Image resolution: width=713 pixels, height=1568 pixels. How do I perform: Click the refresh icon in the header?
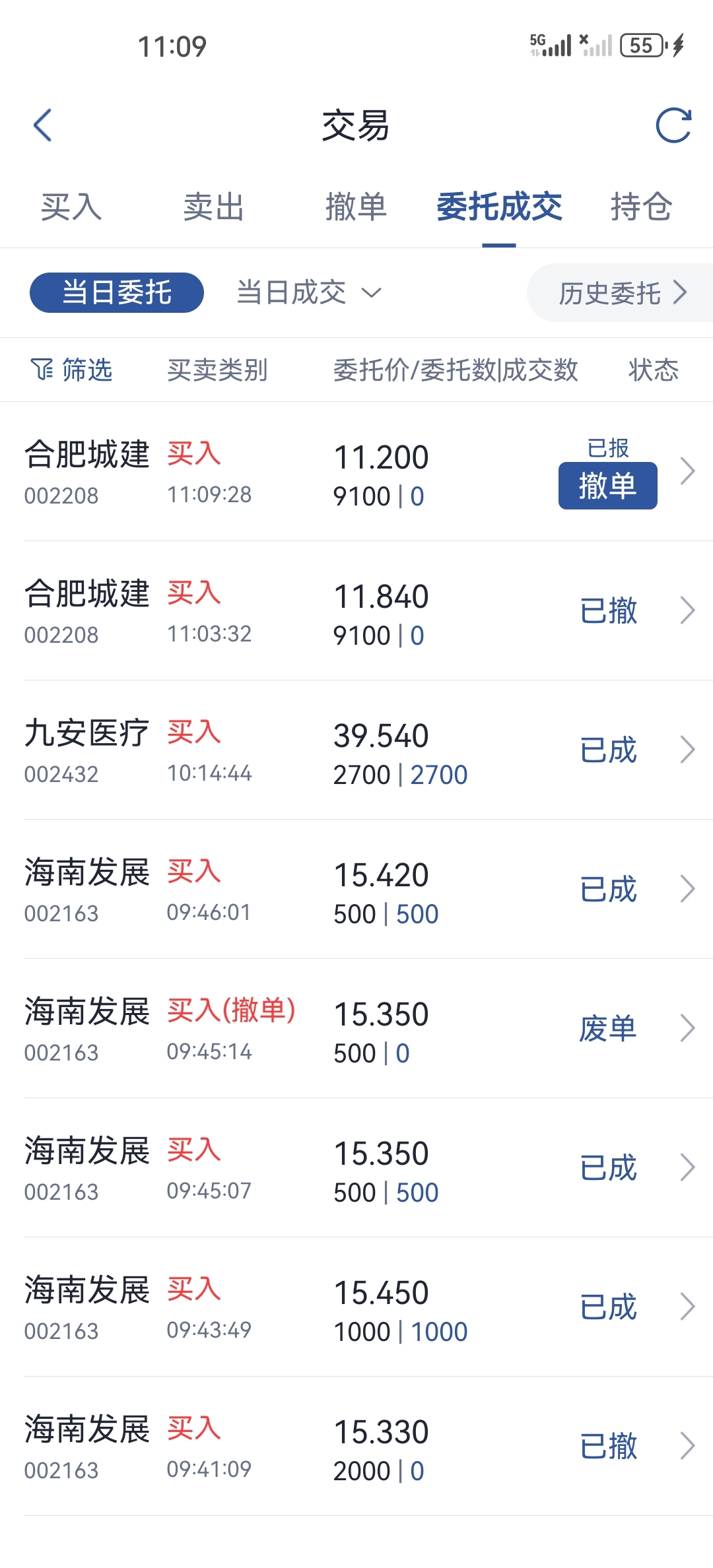point(673,125)
